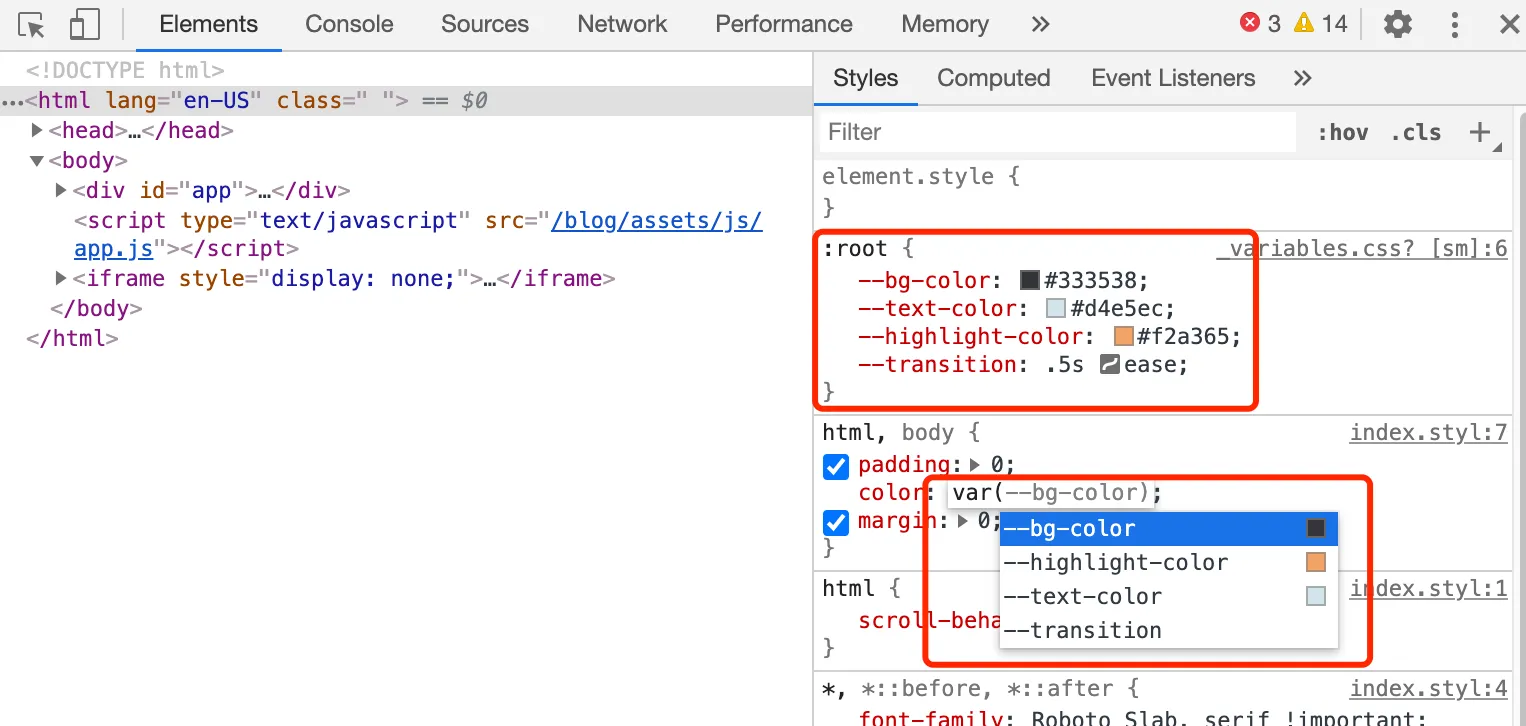Open the Network panel
1526x726 pixels.
coord(621,24)
